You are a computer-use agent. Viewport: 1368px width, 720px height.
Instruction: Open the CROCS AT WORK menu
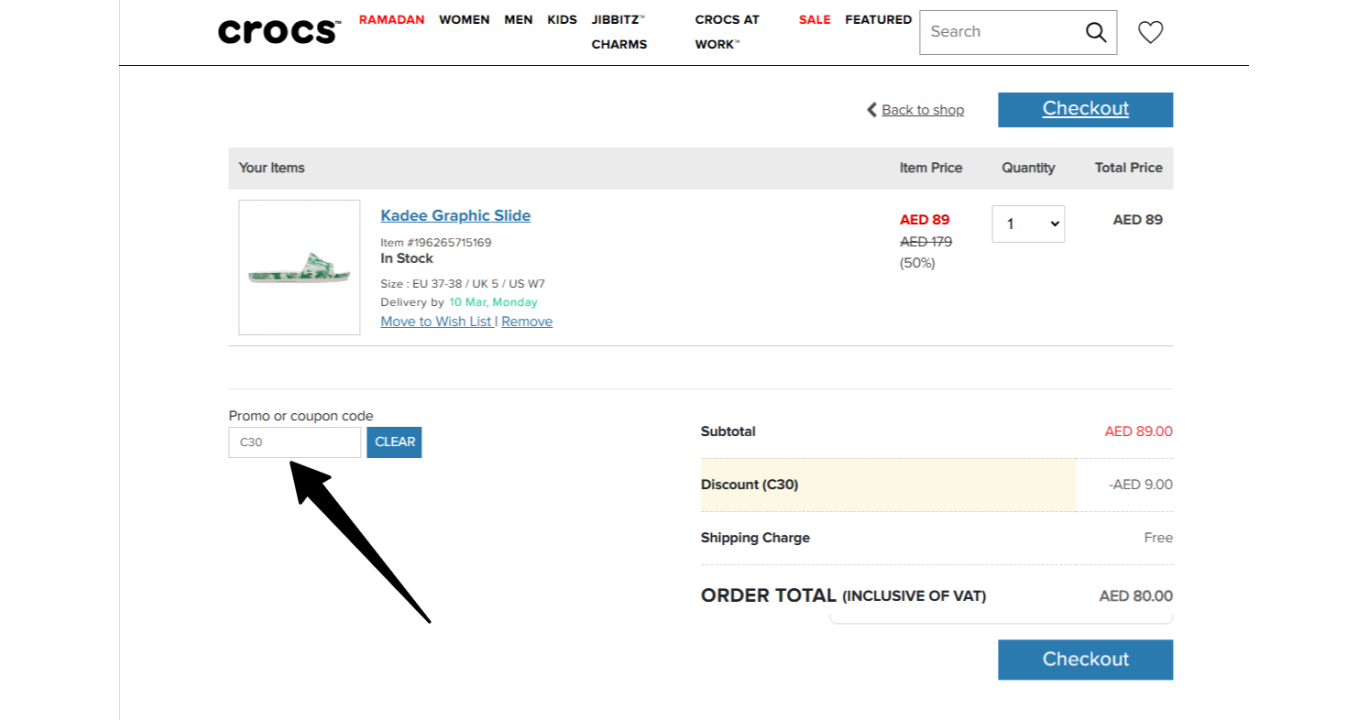point(727,32)
